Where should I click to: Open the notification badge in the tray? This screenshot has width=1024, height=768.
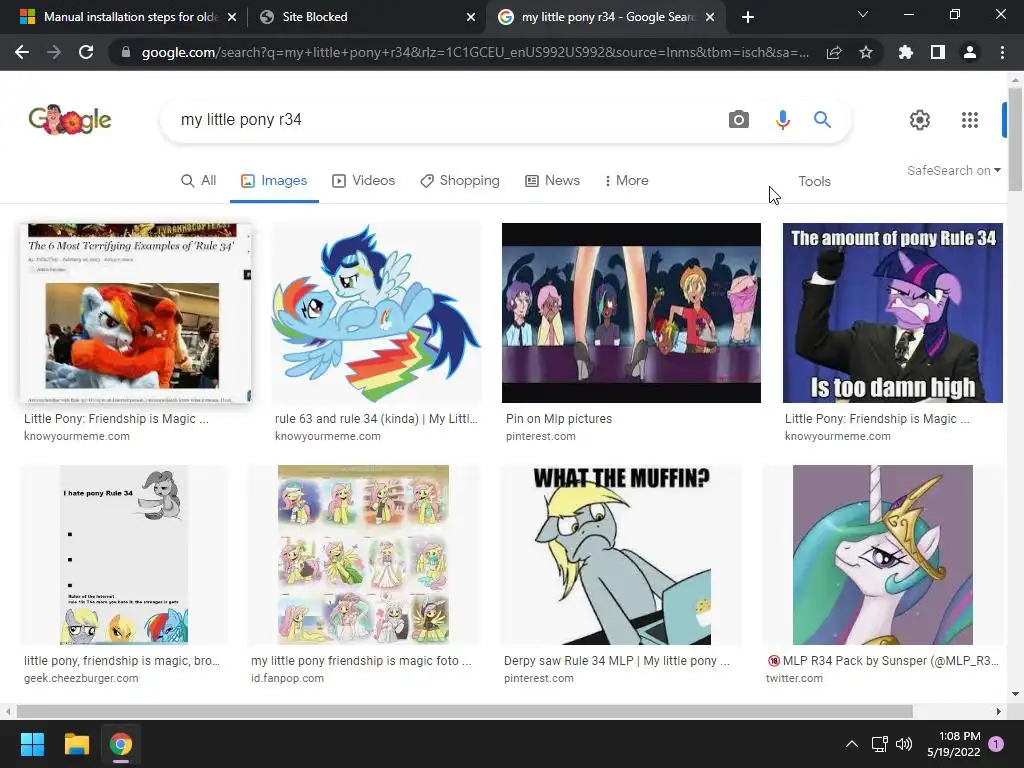tap(996, 743)
